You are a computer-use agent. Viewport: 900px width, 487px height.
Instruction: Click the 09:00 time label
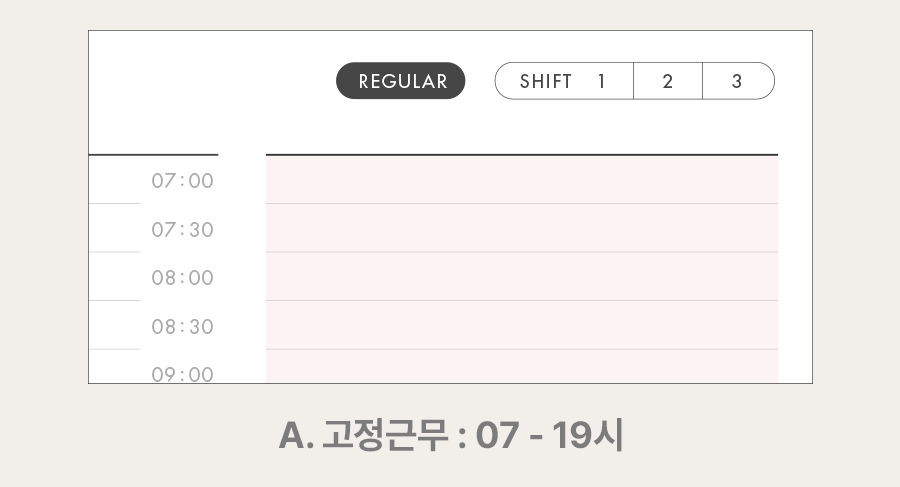click(183, 374)
